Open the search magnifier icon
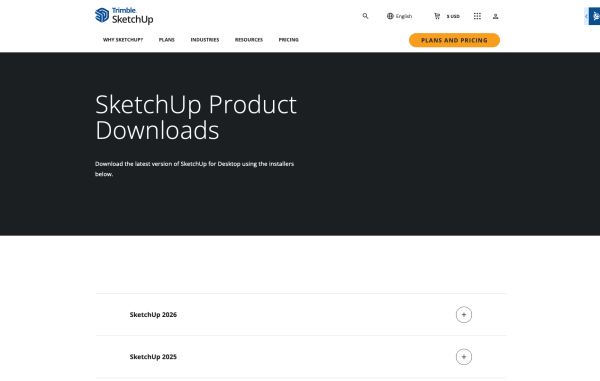 tap(365, 16)
